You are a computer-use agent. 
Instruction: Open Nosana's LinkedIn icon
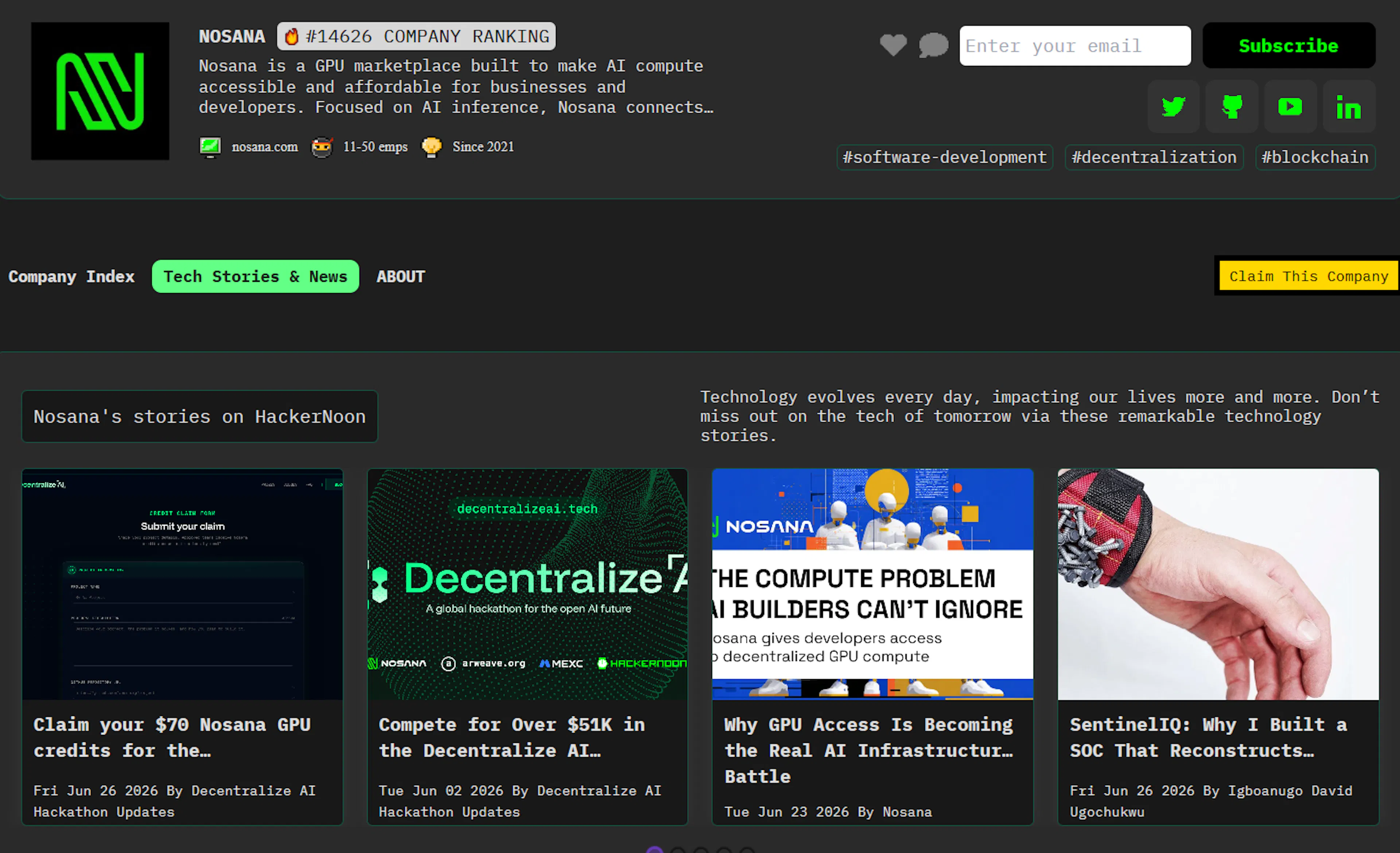pyautogui.click(x=1349, y=107)
